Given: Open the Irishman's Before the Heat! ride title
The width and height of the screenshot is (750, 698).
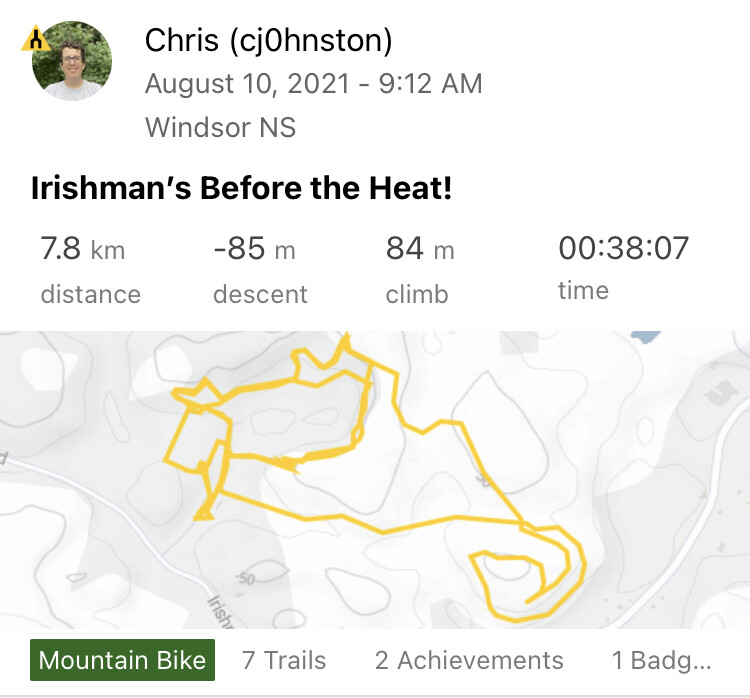Looking at the screenshot, I should (241, 188).
